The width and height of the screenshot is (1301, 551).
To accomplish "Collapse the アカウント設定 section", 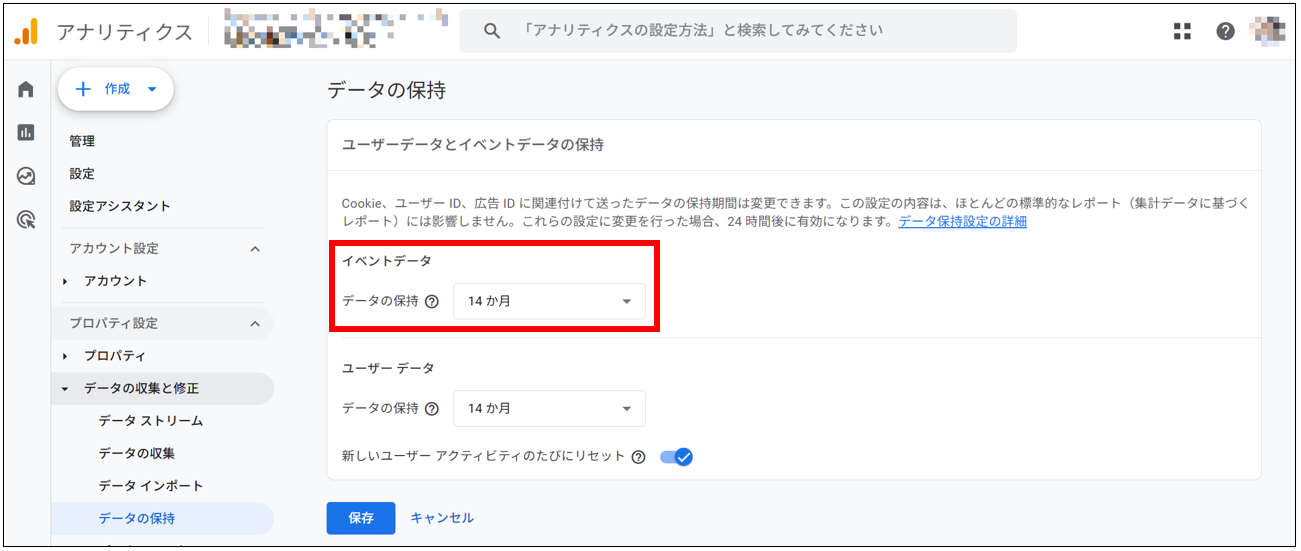I will [255, 248].
